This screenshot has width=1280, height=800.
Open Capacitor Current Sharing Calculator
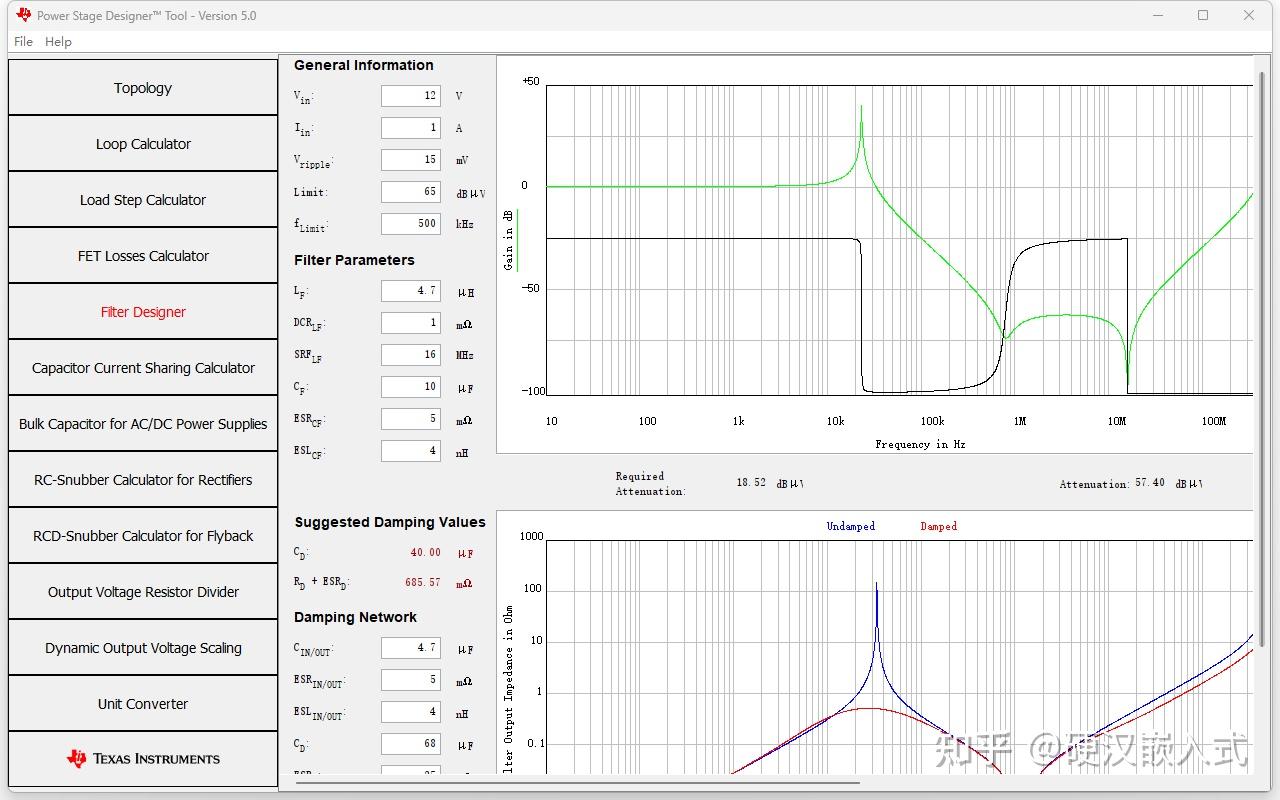[x=143, y=368]
